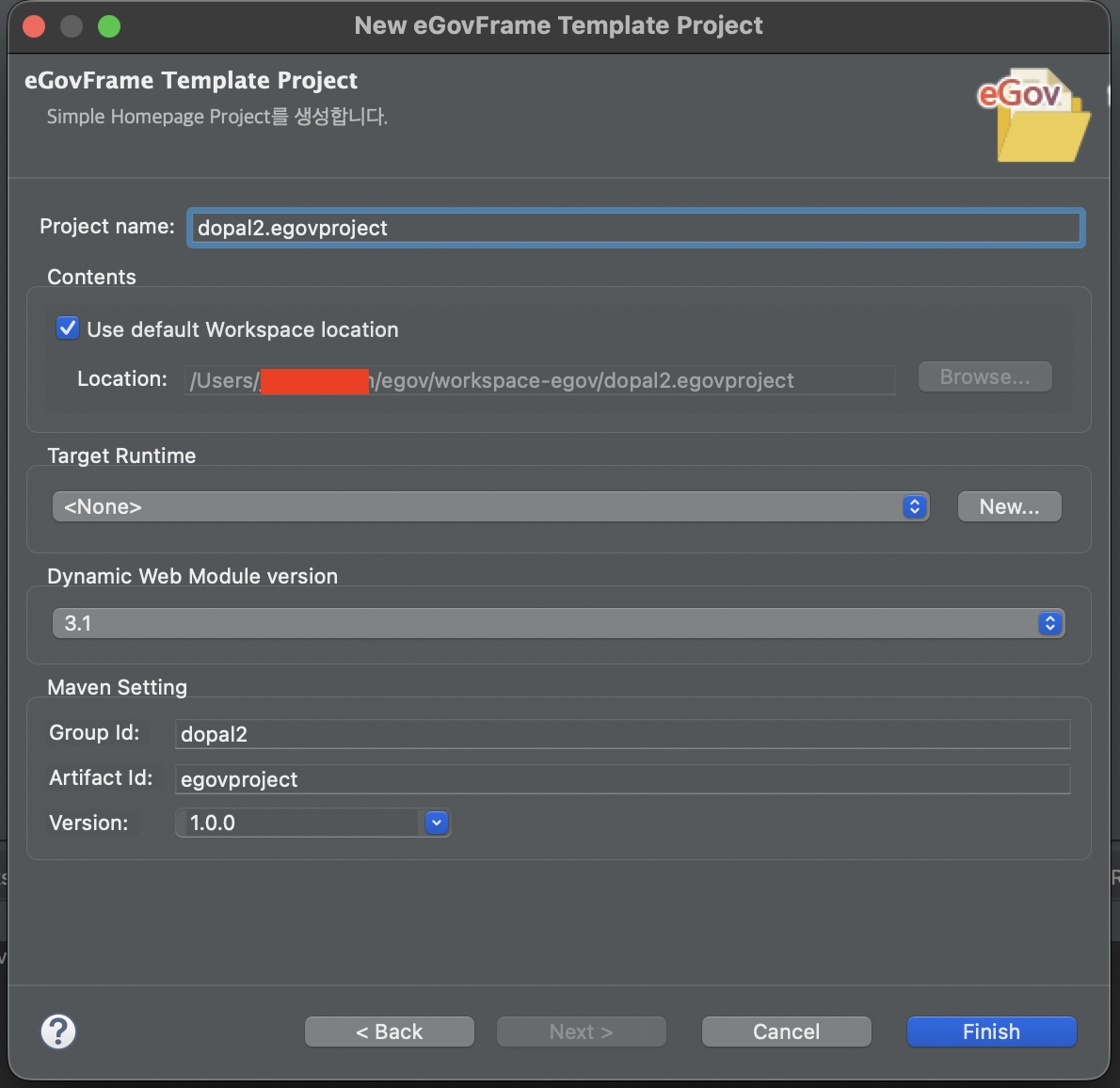
Task: Uncheck Use default Workspace location
Action: [x=68, y=328]
